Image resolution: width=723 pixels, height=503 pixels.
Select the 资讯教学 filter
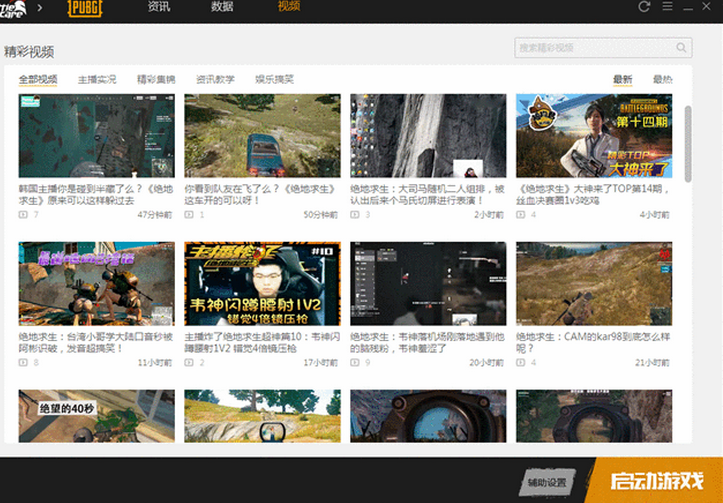tap(215, 79)
